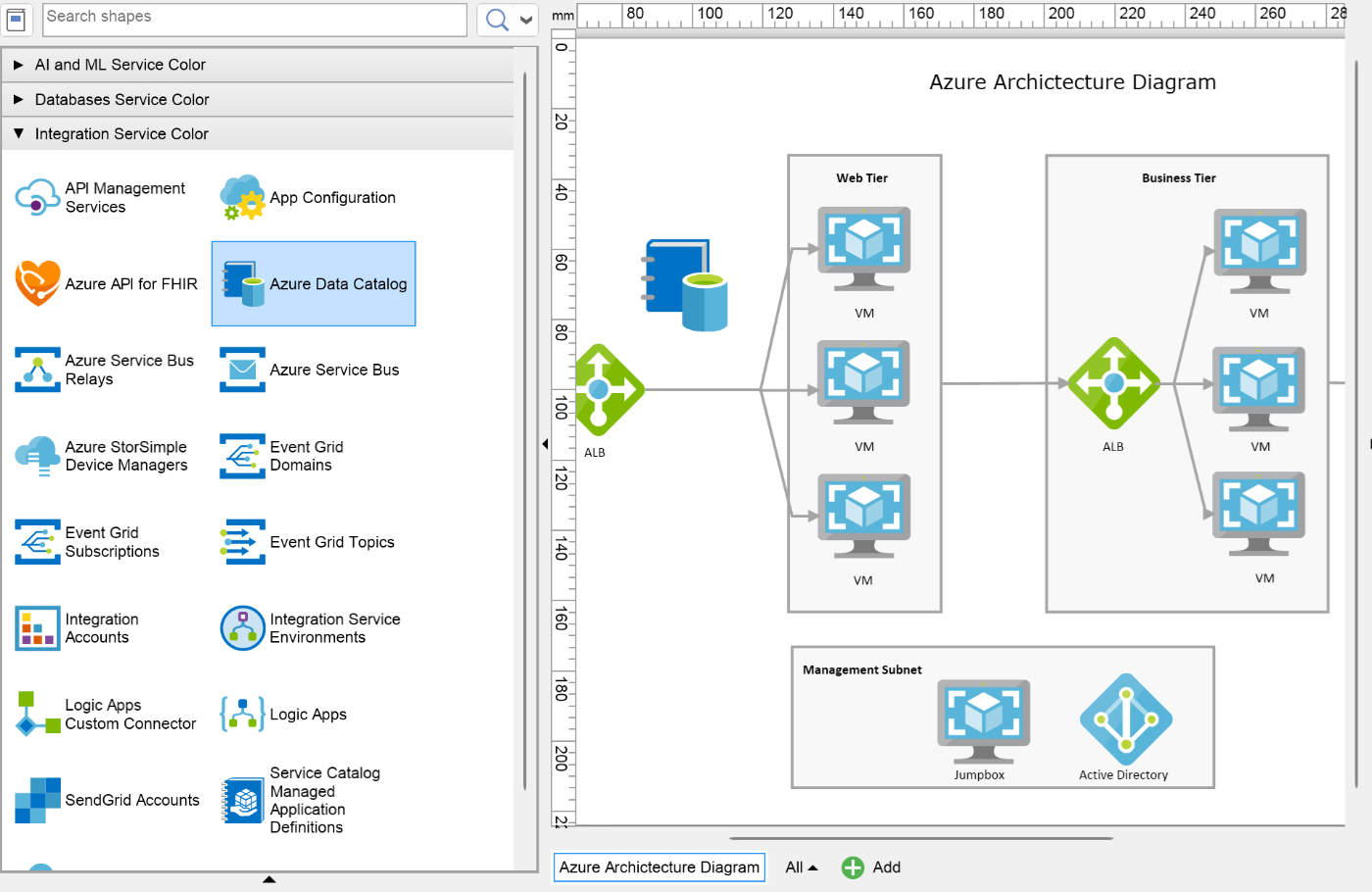1372x892 pixels.
Task: Choose the Logic Apps Custom Connector shape
Action: 106,715
